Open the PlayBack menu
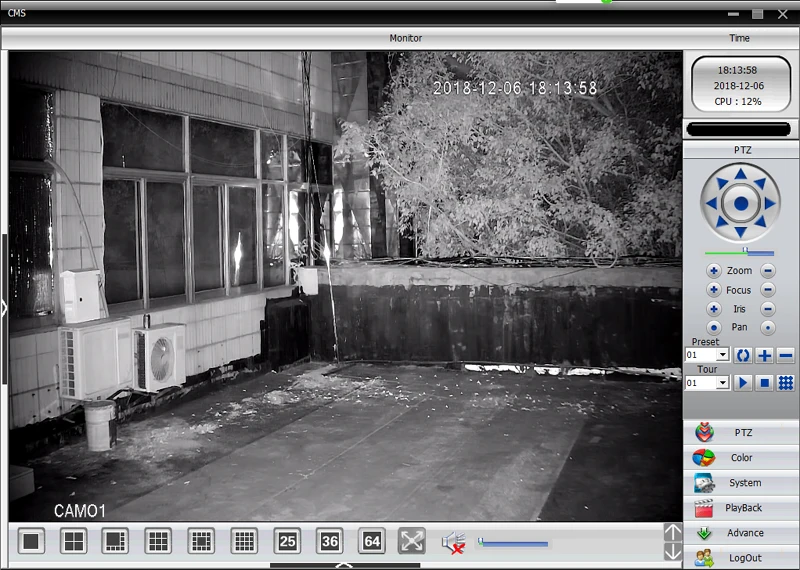The height and width of the screenshot is (570, 800). (741, 508)
